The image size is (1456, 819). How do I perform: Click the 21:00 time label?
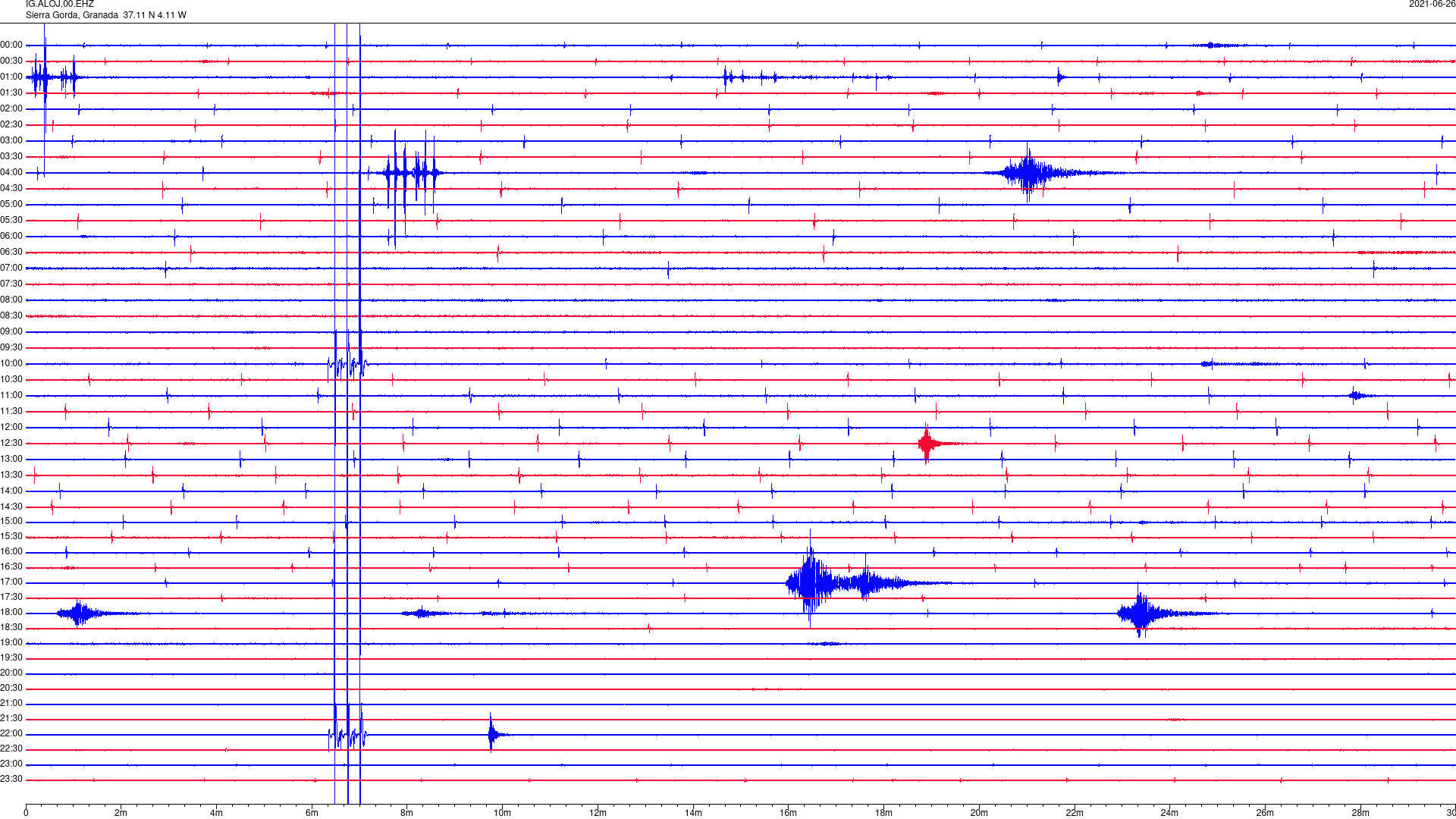(x=11, y=704)
